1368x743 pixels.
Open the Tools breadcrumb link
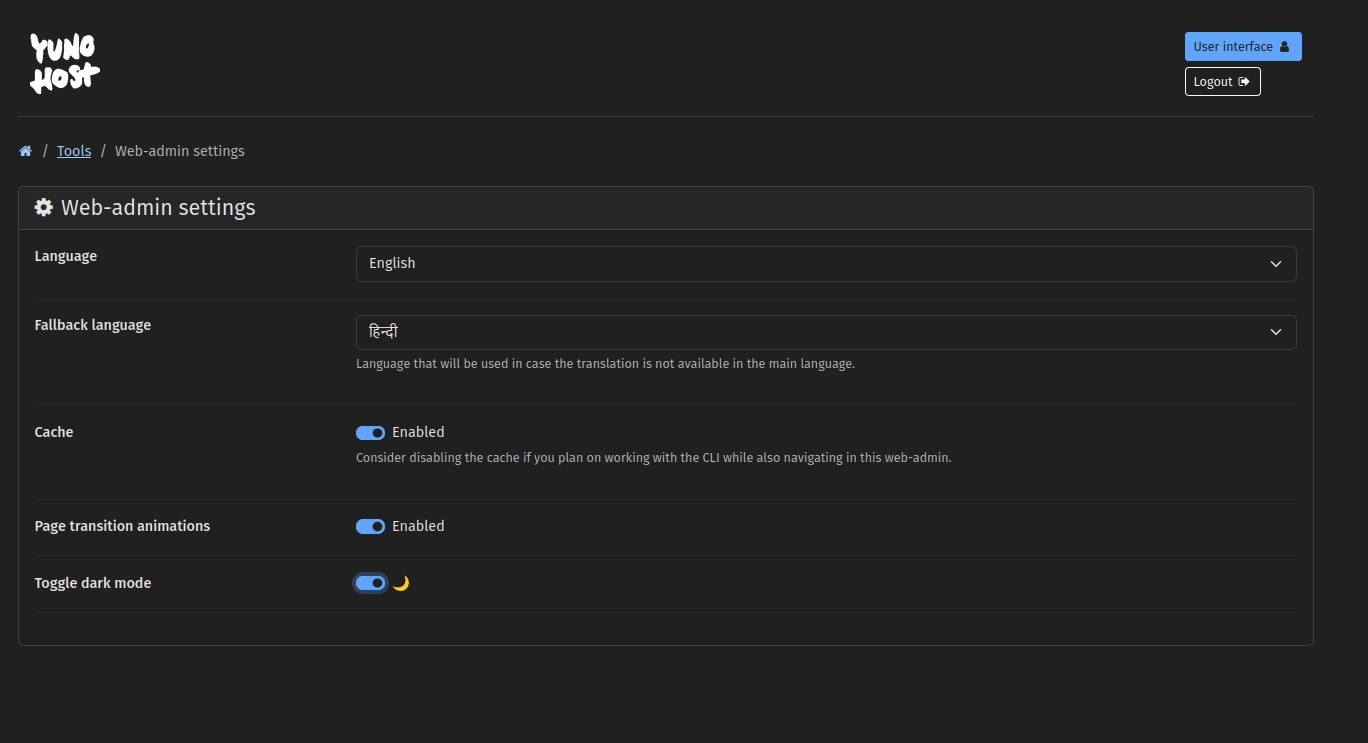(x=74, y=151)
